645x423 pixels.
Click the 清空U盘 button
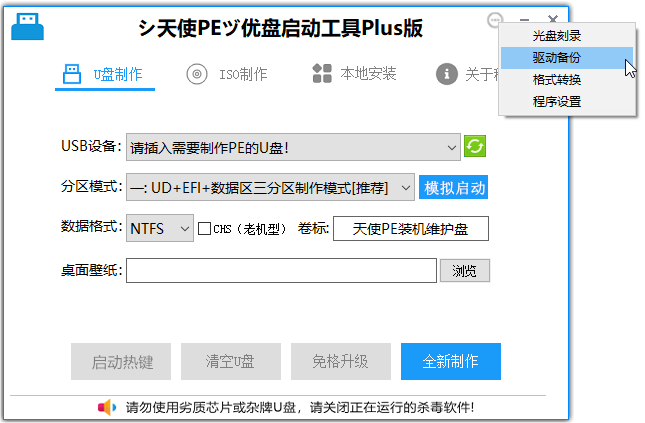pos(231,361)
